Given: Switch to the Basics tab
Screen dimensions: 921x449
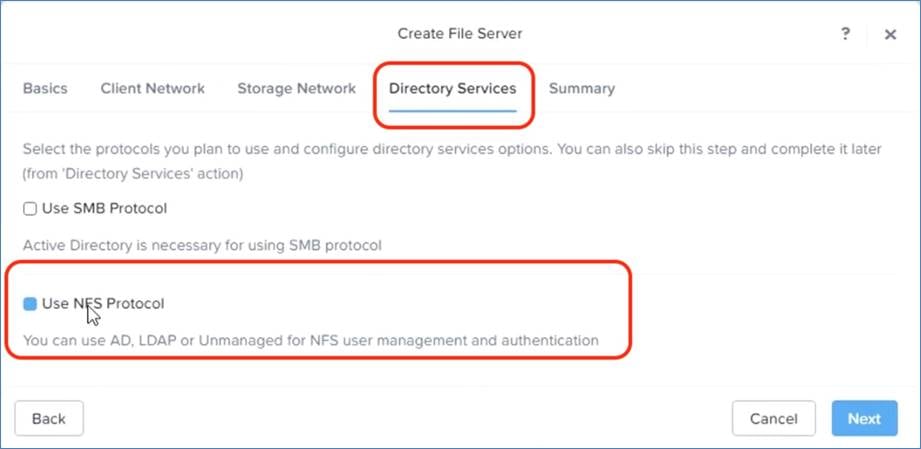Looking at the screenshot, I should pos(45,89).
